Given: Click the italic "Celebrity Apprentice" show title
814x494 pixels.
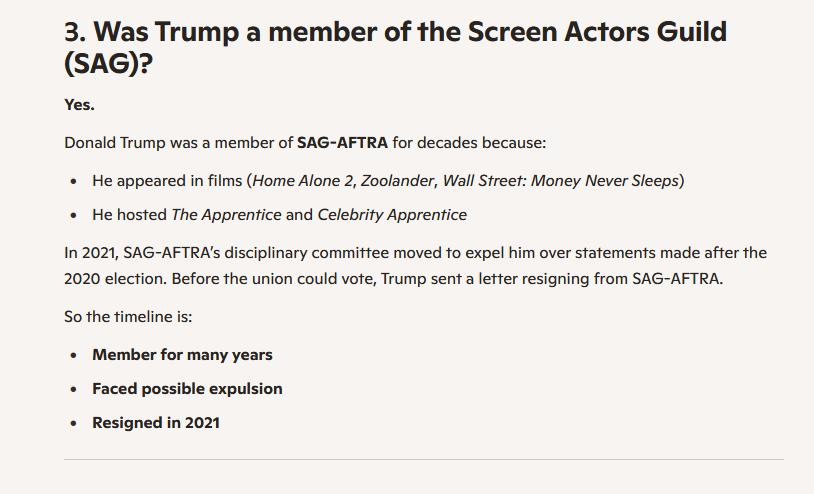Looking at the screenshot, I should coord(392,215).
